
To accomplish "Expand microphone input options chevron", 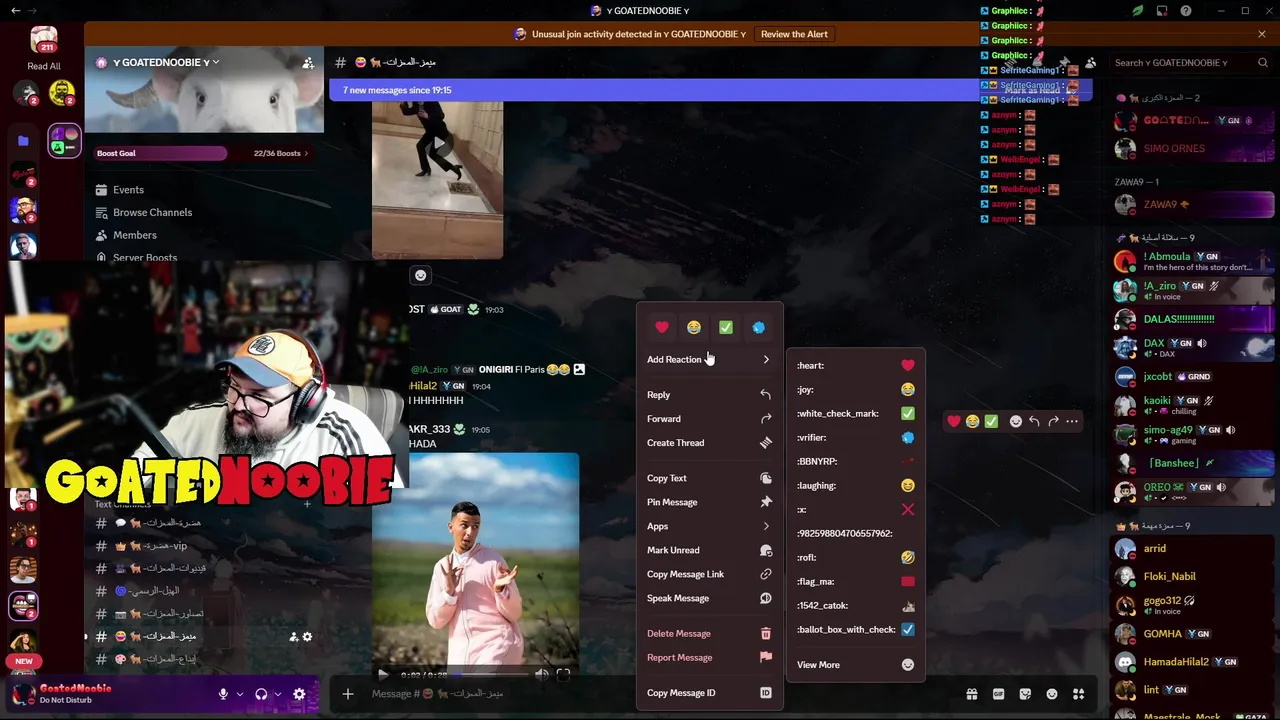I will (239, 694).
